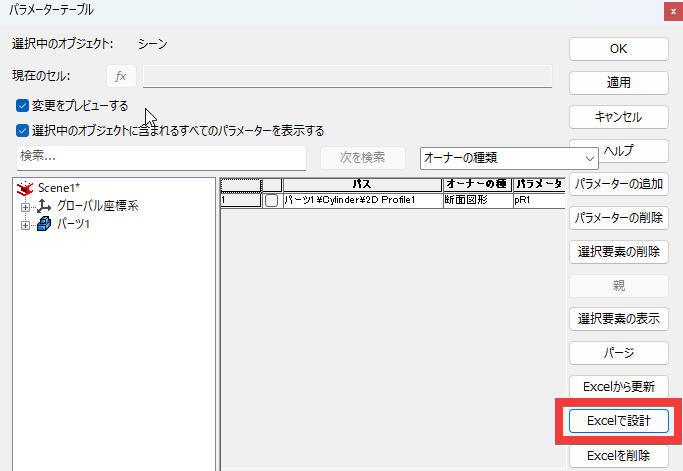Click the 次を検索 button

tap(362, 158)
